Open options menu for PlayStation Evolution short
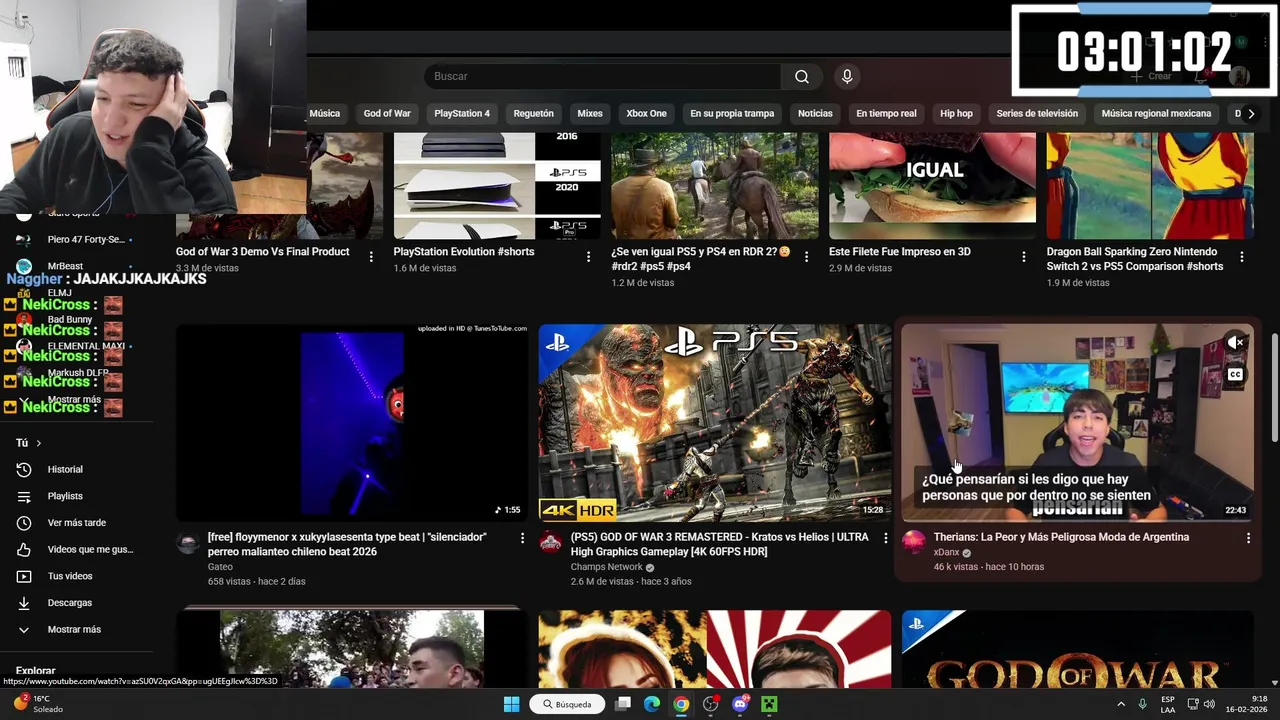 (x=588, y=257)
